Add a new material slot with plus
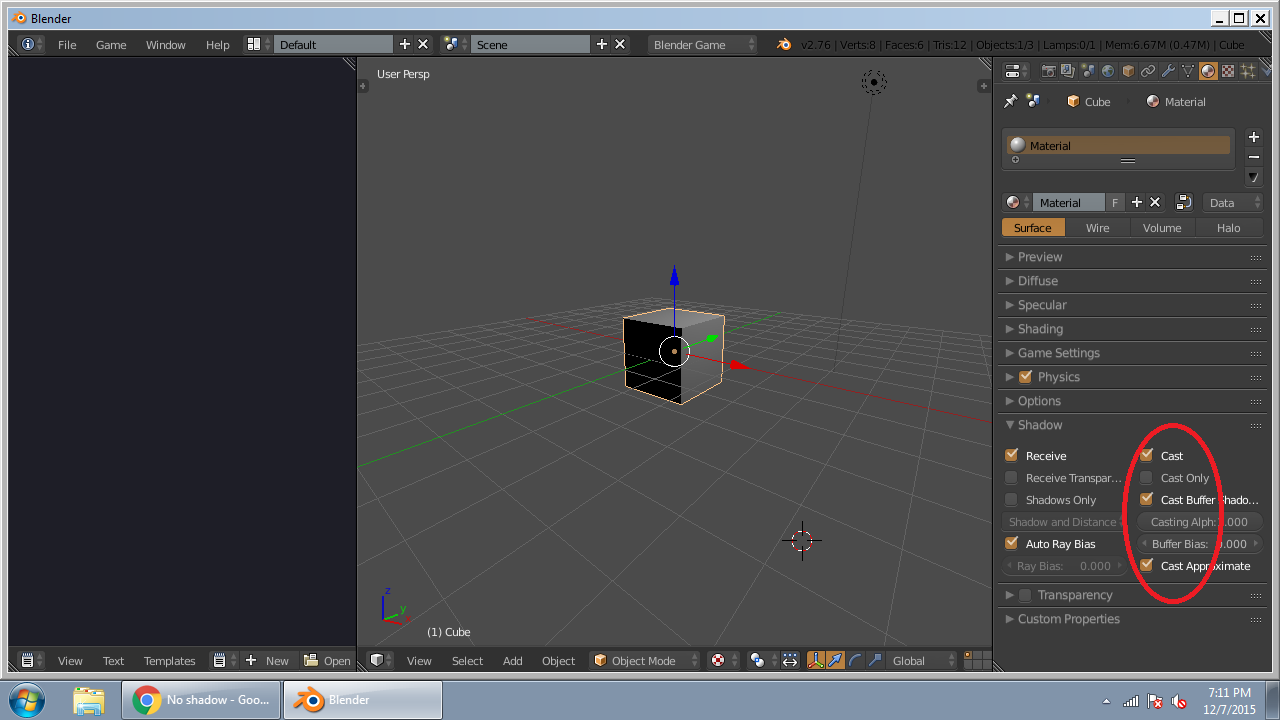The image size is (1280, 720). tap(1254, 137)
